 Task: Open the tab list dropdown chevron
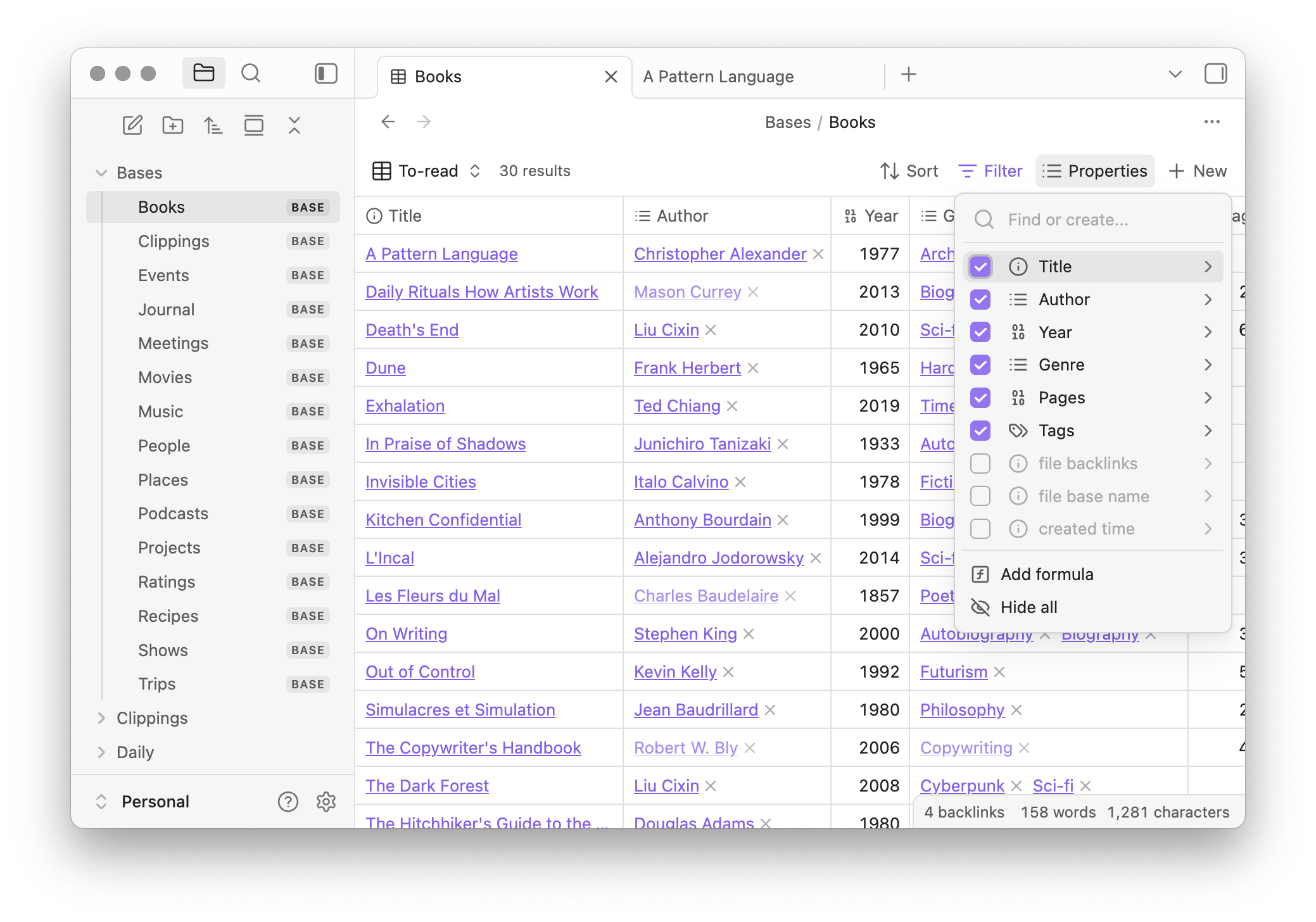click(x=1175, y=74)
